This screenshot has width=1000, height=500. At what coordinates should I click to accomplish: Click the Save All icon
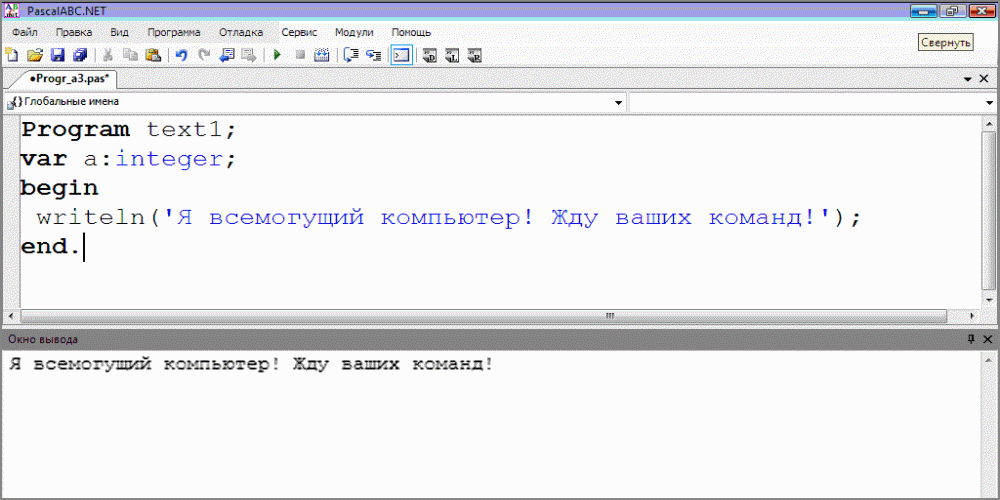tap(80, 55)
